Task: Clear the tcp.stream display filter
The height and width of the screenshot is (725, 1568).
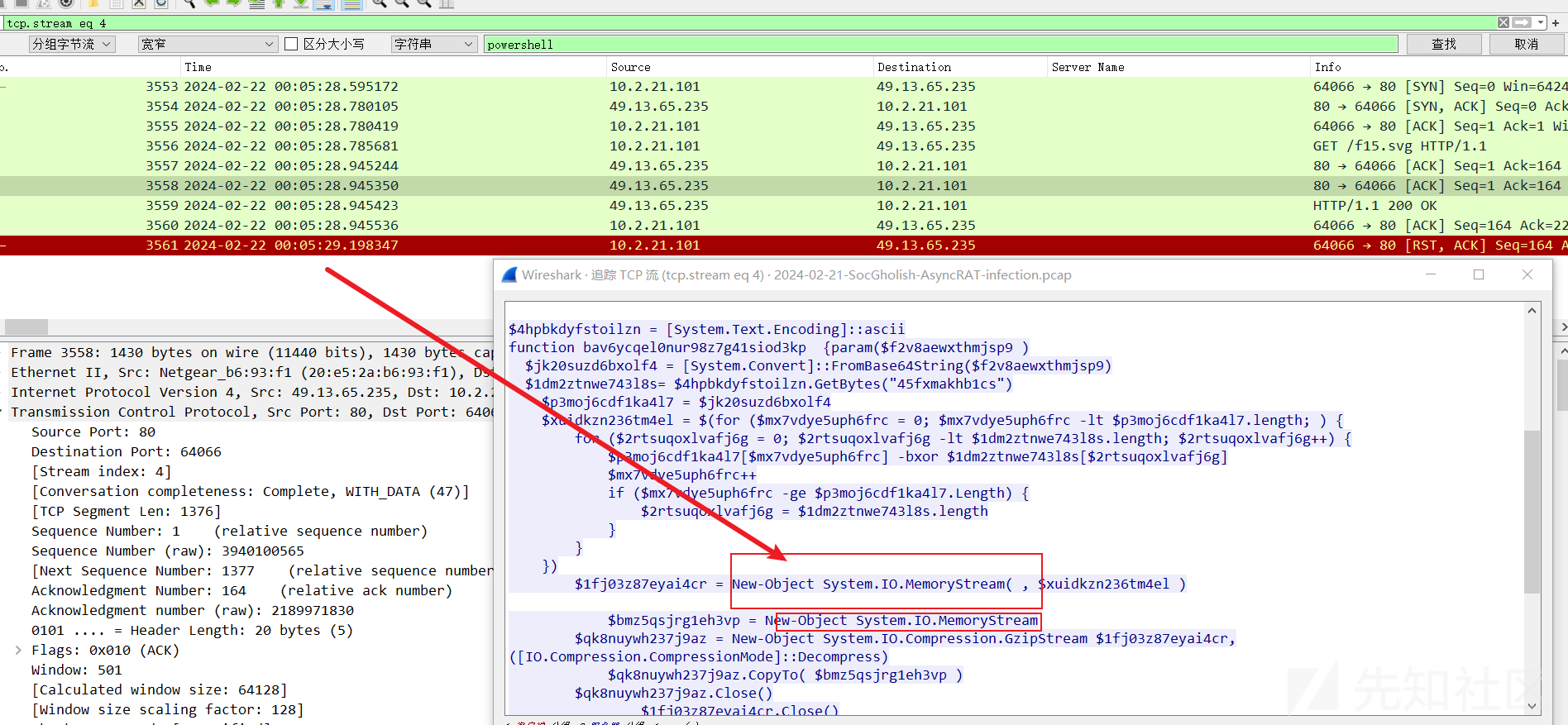Action: pyautogui.click(x=1503, y=23)
